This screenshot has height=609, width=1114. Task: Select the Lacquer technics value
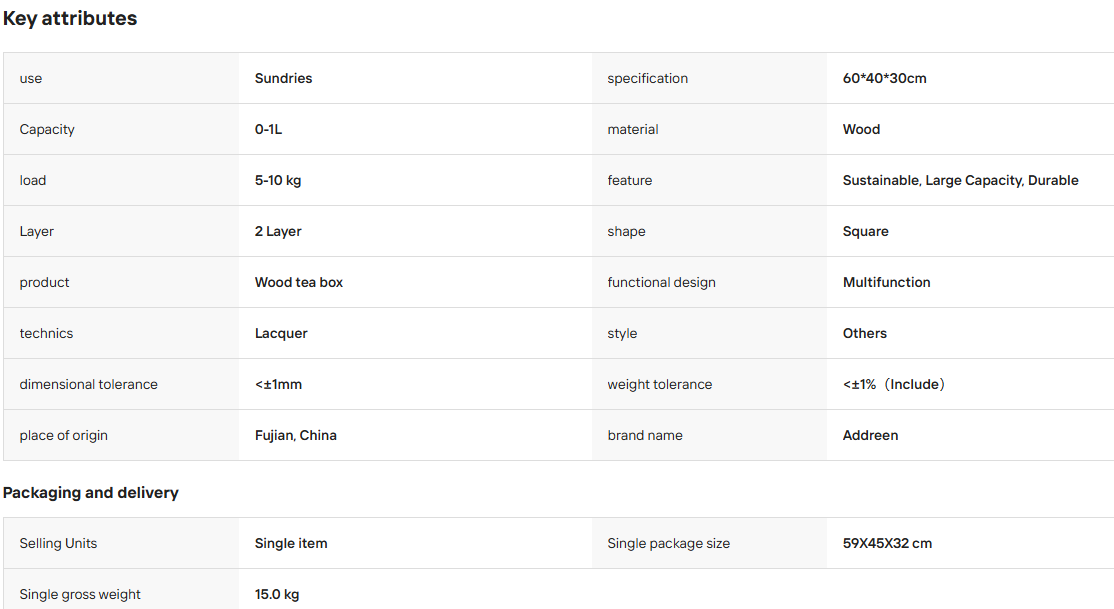pos(281,333)
